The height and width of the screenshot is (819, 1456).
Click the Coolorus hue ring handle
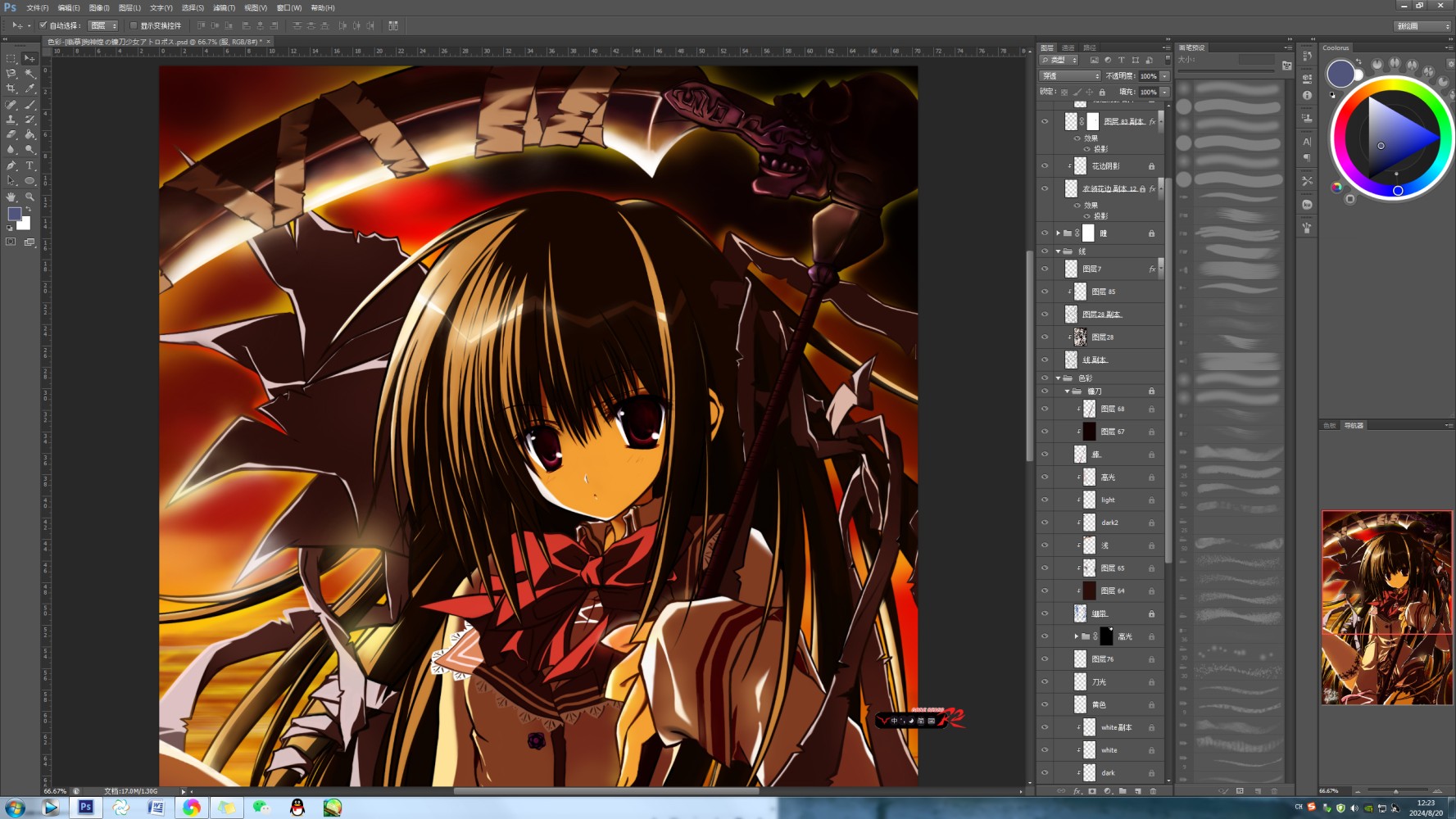[x=1398, y=190]
